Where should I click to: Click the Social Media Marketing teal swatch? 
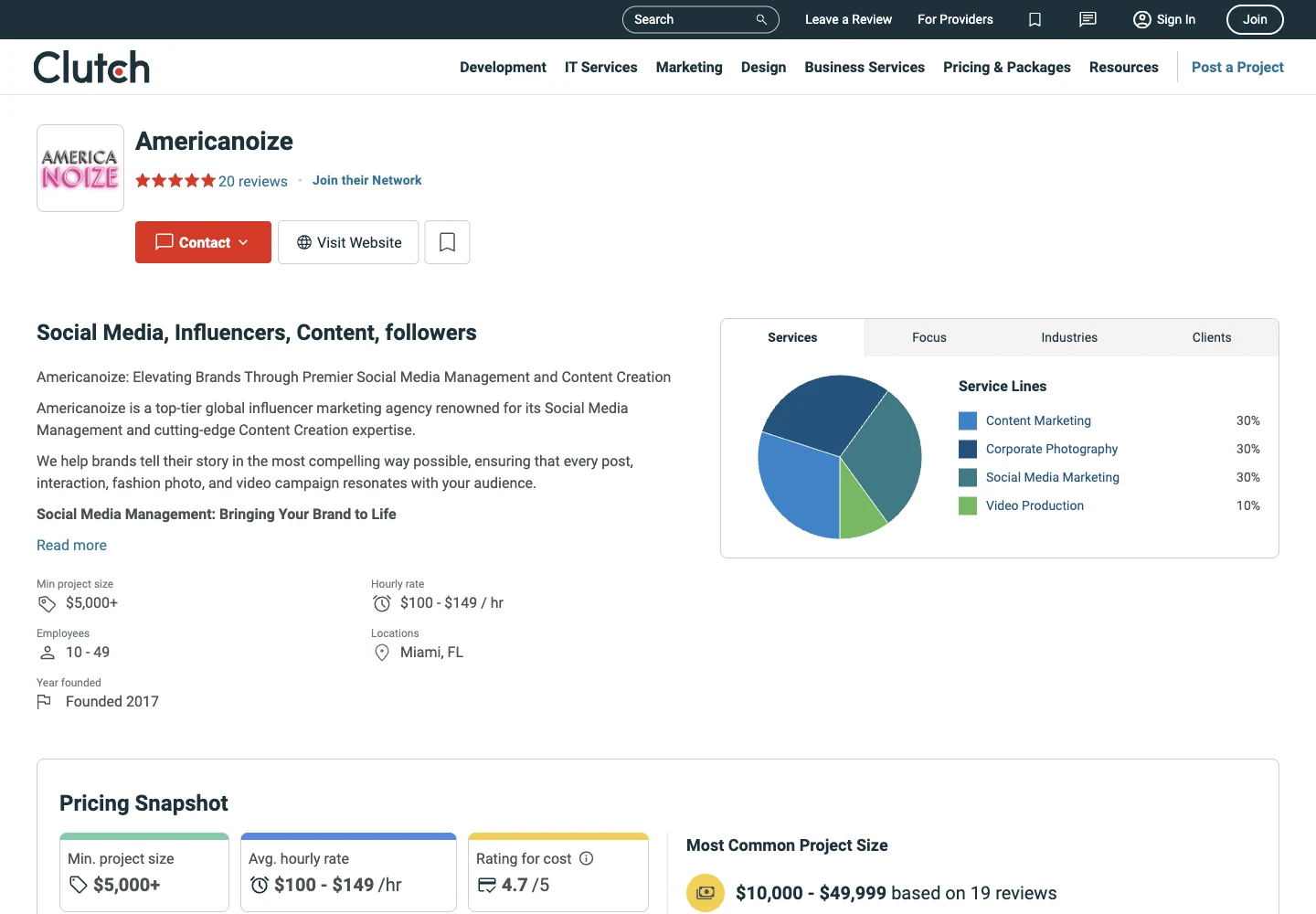(968, 477)
